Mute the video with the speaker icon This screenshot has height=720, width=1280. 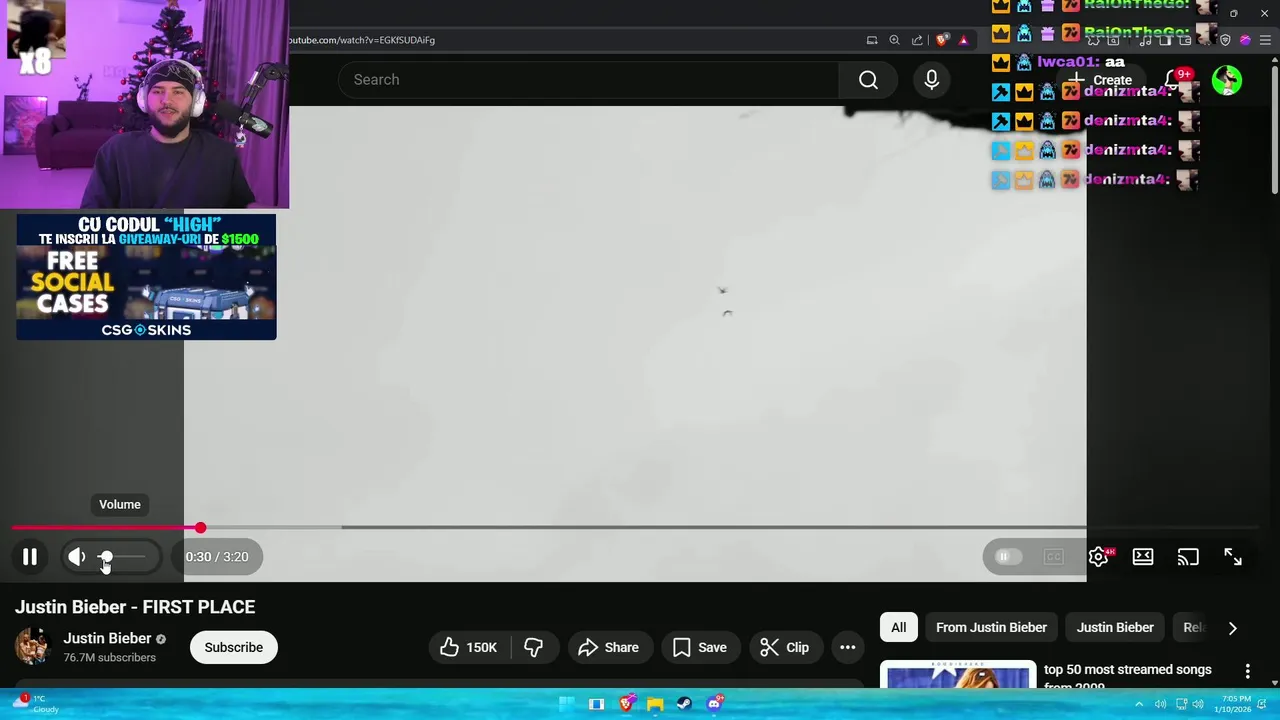coord(77,557)
